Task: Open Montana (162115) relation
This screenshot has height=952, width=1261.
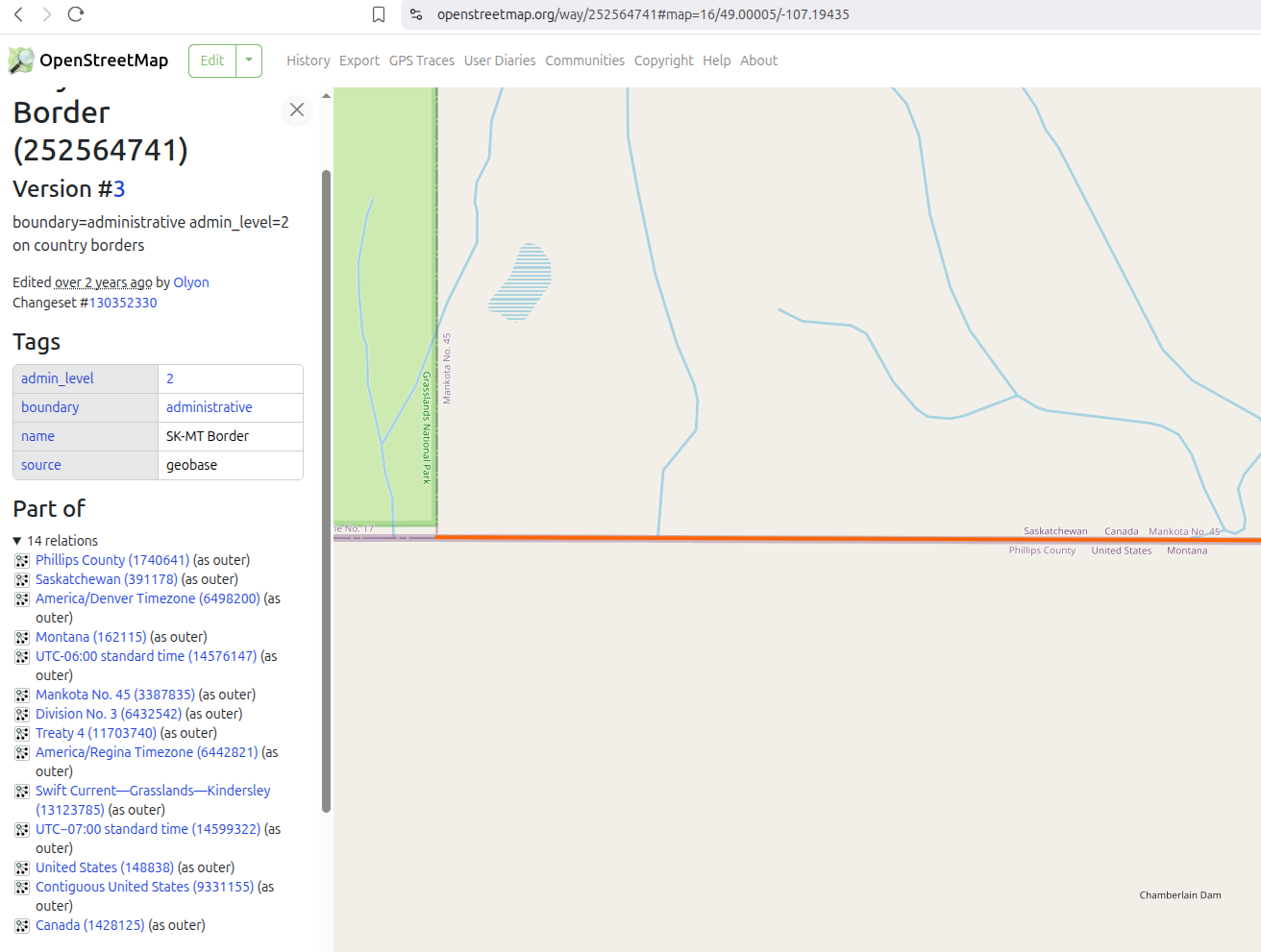Action: pos(91,637)
